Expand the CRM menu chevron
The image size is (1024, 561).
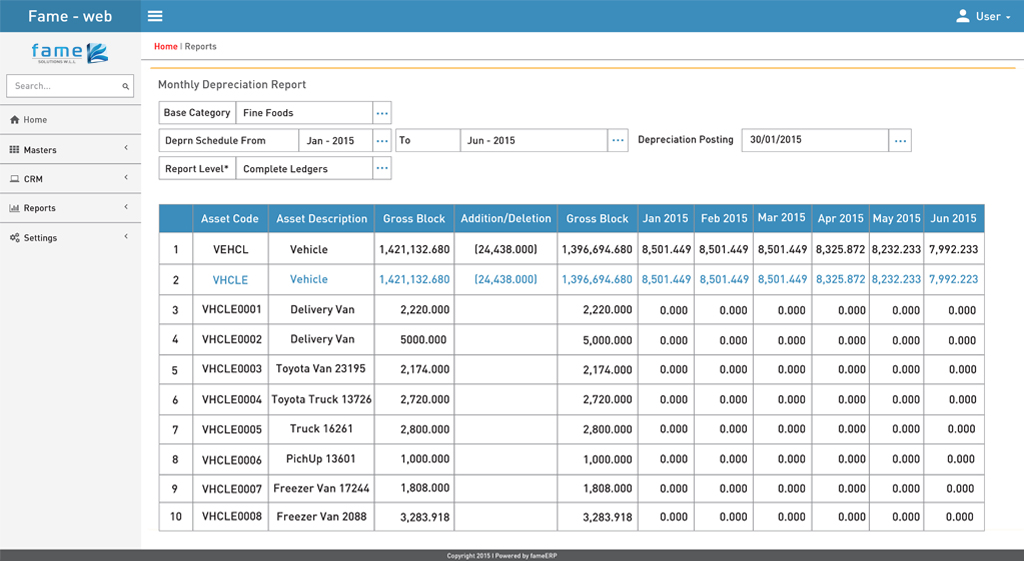coord(126,178)
